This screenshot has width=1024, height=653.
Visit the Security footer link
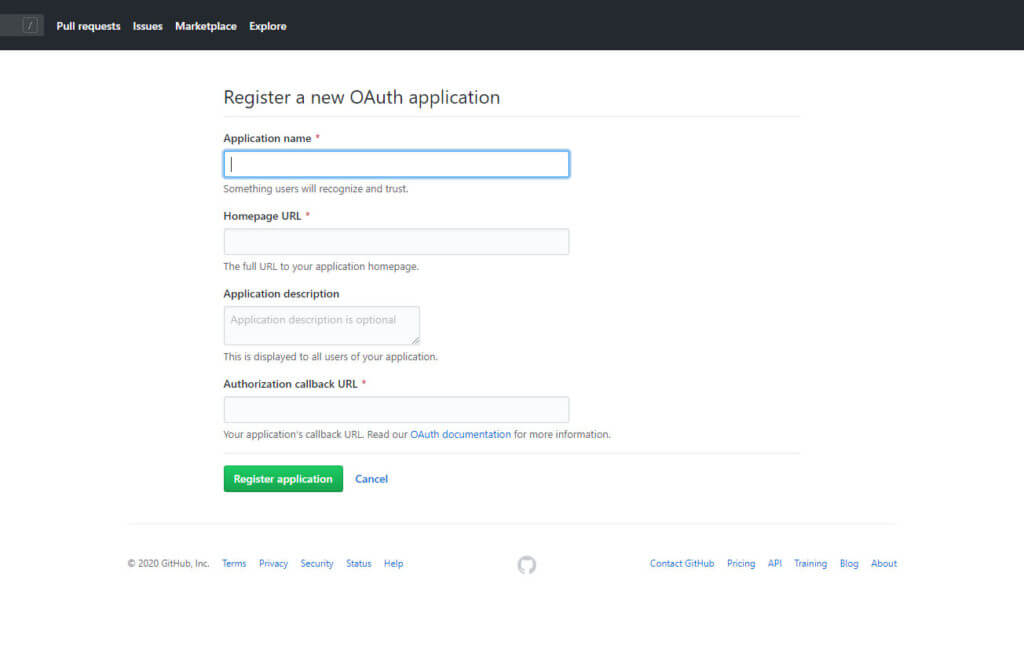coord(317,564)
